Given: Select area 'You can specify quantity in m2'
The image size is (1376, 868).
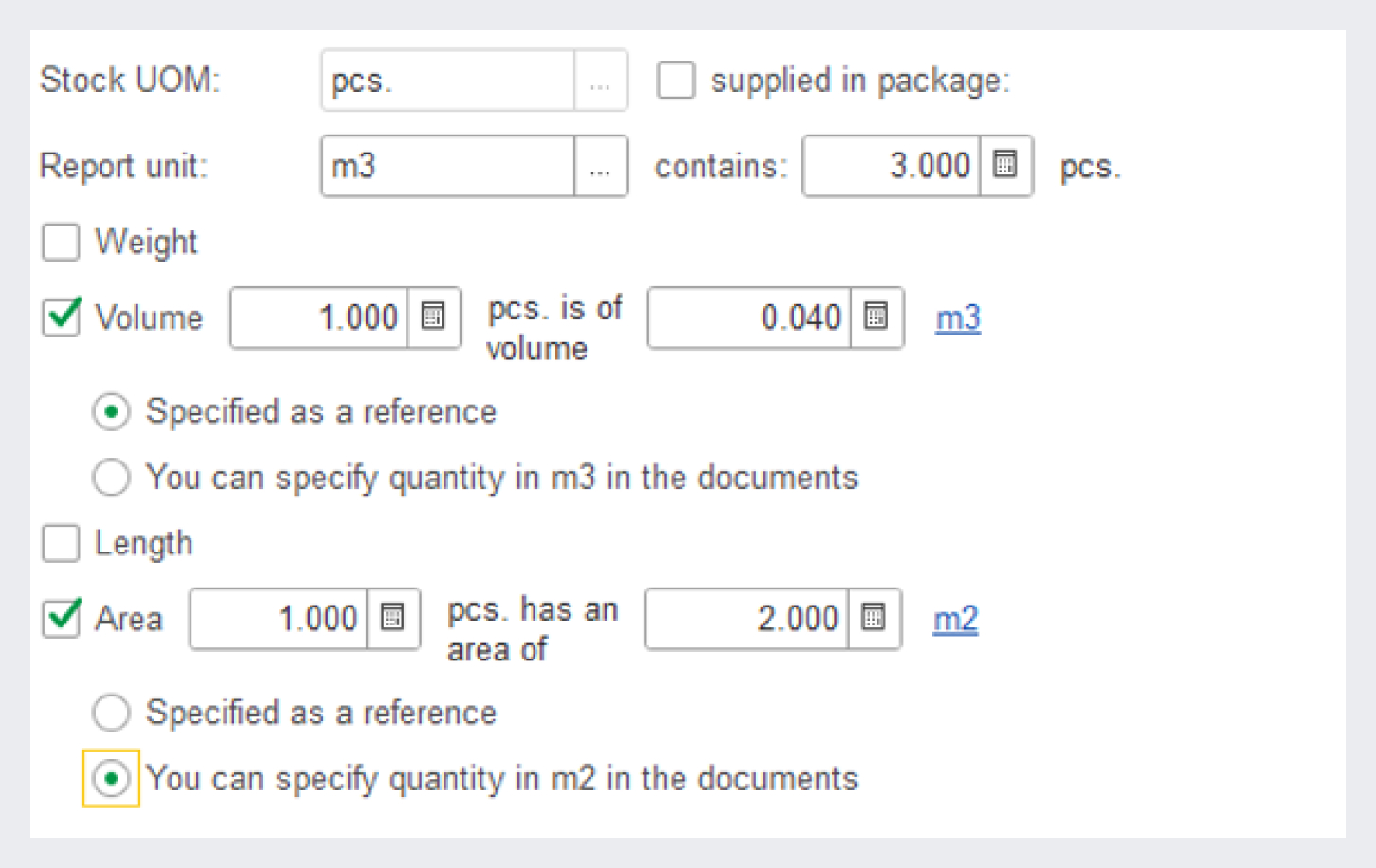Looking at the screenshot, I should tap(111, 779).
